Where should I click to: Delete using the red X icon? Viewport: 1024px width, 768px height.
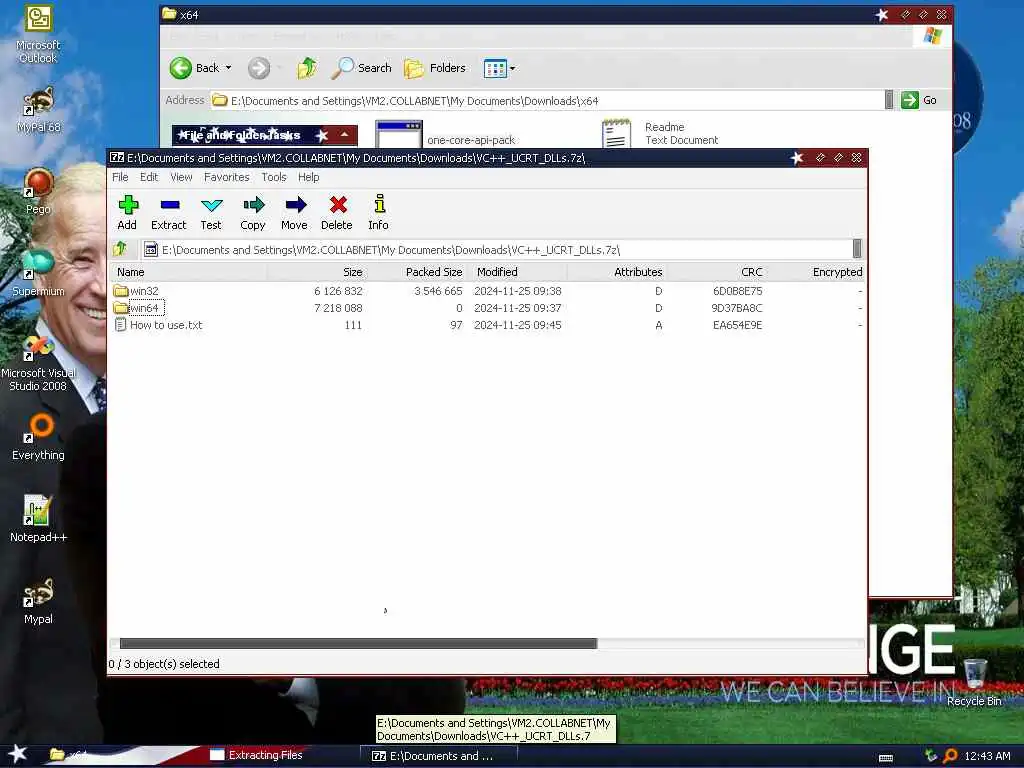[x=337, y=213]
